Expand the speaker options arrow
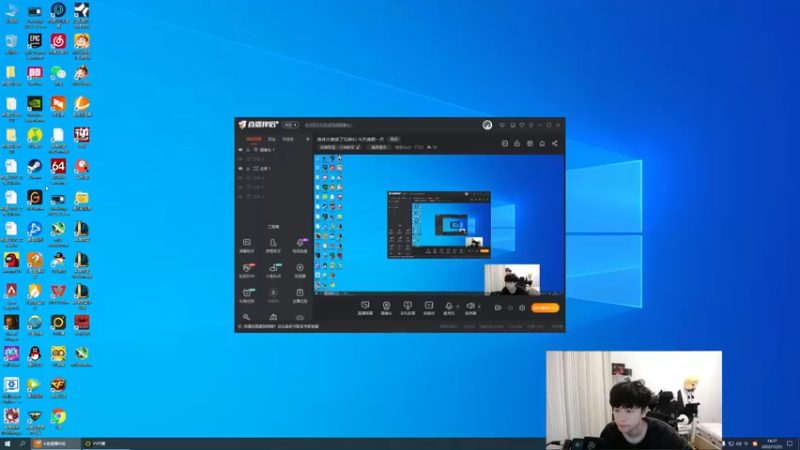800x450 pixels. 479,307
